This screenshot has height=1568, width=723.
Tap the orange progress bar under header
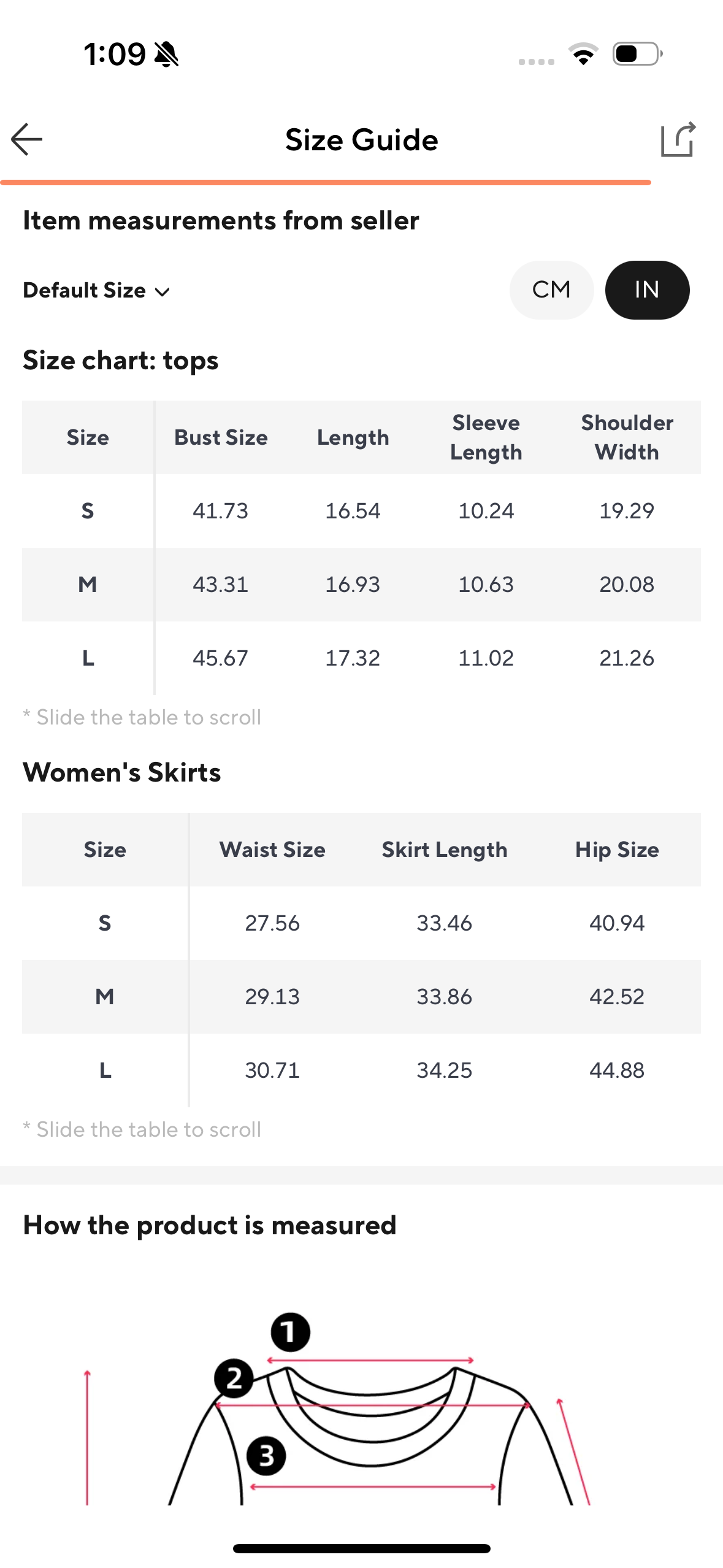click(325, 182)
